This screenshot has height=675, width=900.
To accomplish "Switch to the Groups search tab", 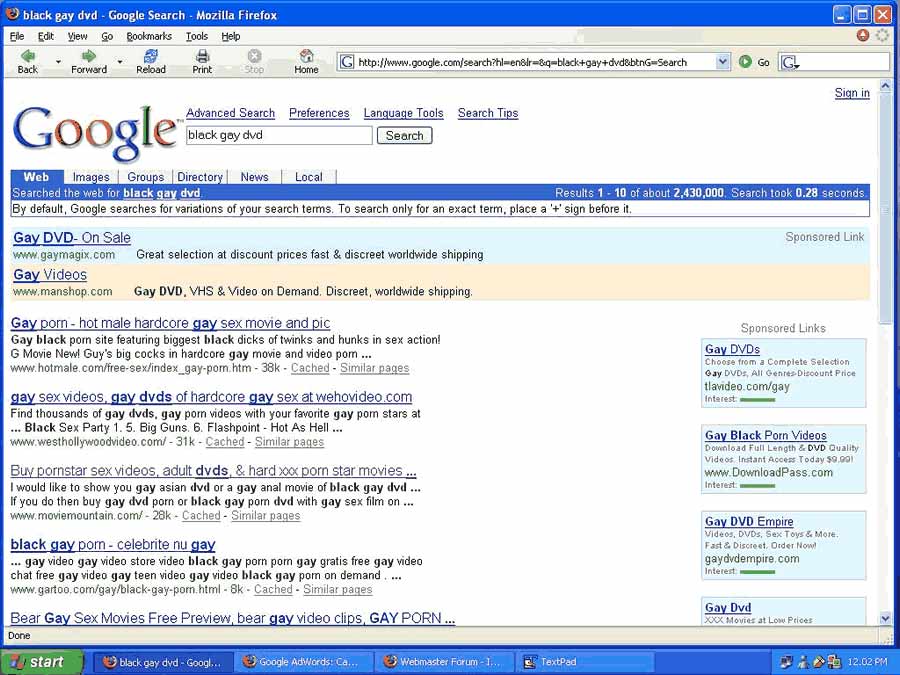I will pos(145,177).
